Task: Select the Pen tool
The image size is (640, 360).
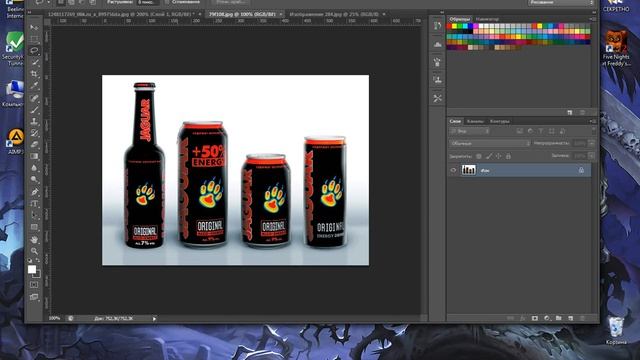Action: (x=35, y=192)
